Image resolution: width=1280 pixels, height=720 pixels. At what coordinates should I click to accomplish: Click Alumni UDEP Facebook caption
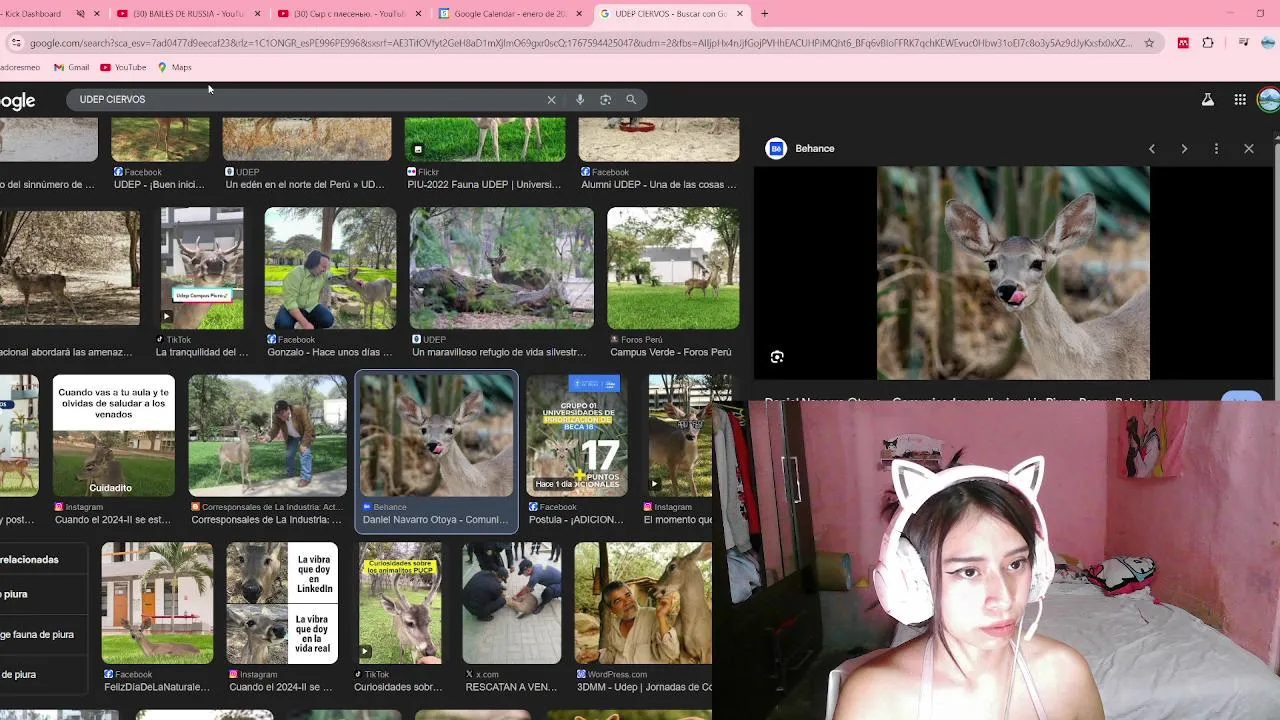(x=659, y=185)
